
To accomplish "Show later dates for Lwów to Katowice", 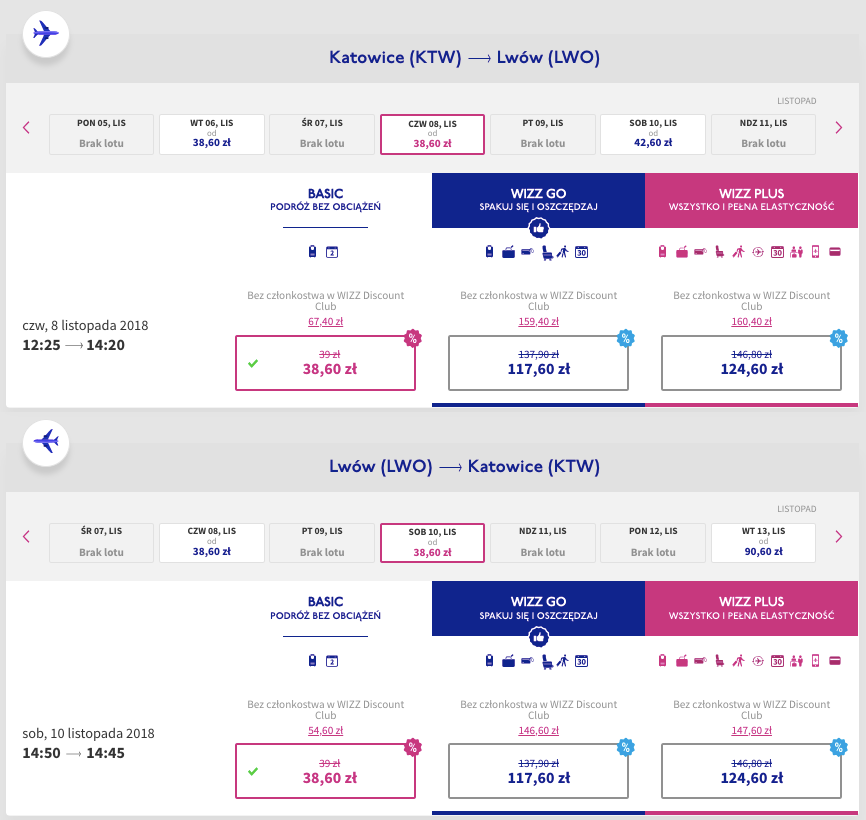I will pyautogui.click(x=839, y=536).
